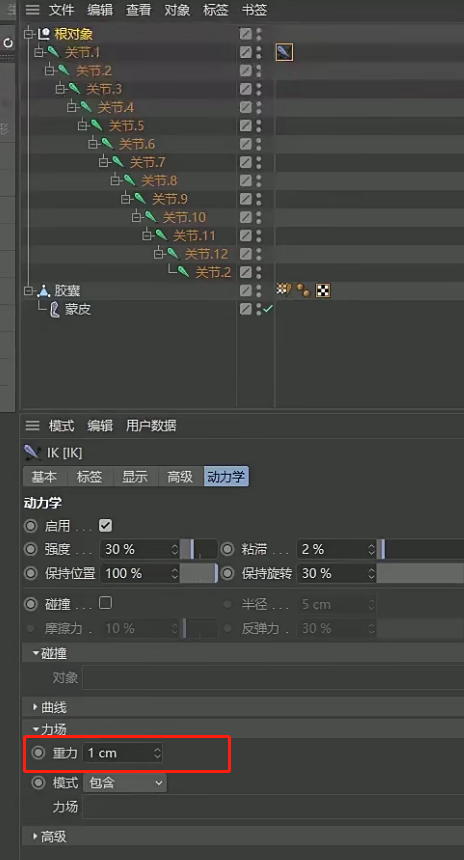Click the joint icon of 关节.1

(54, 52)
